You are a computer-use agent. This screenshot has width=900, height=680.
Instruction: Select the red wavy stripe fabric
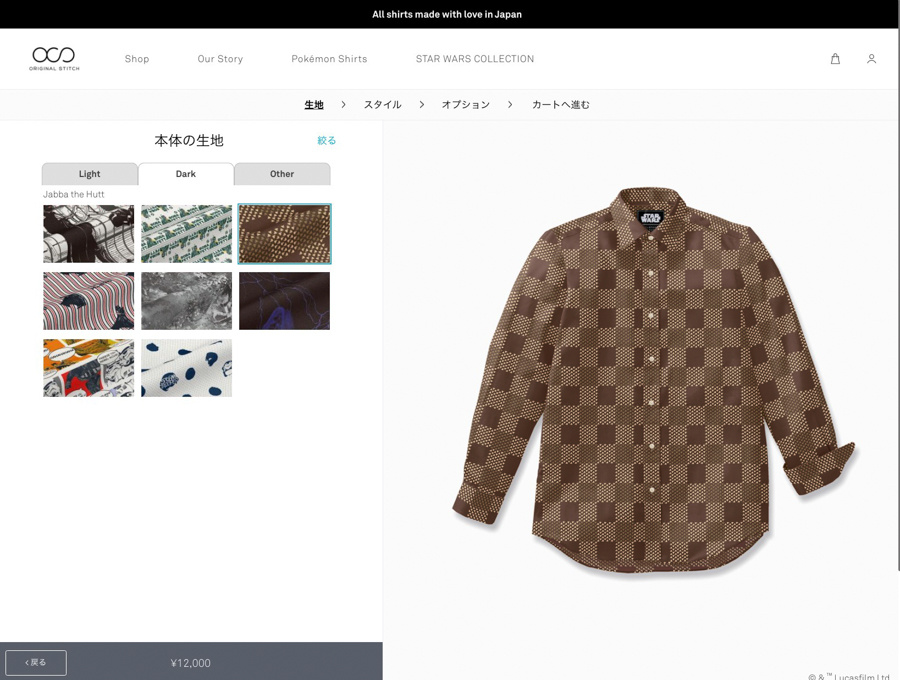[x=88, y=301]
